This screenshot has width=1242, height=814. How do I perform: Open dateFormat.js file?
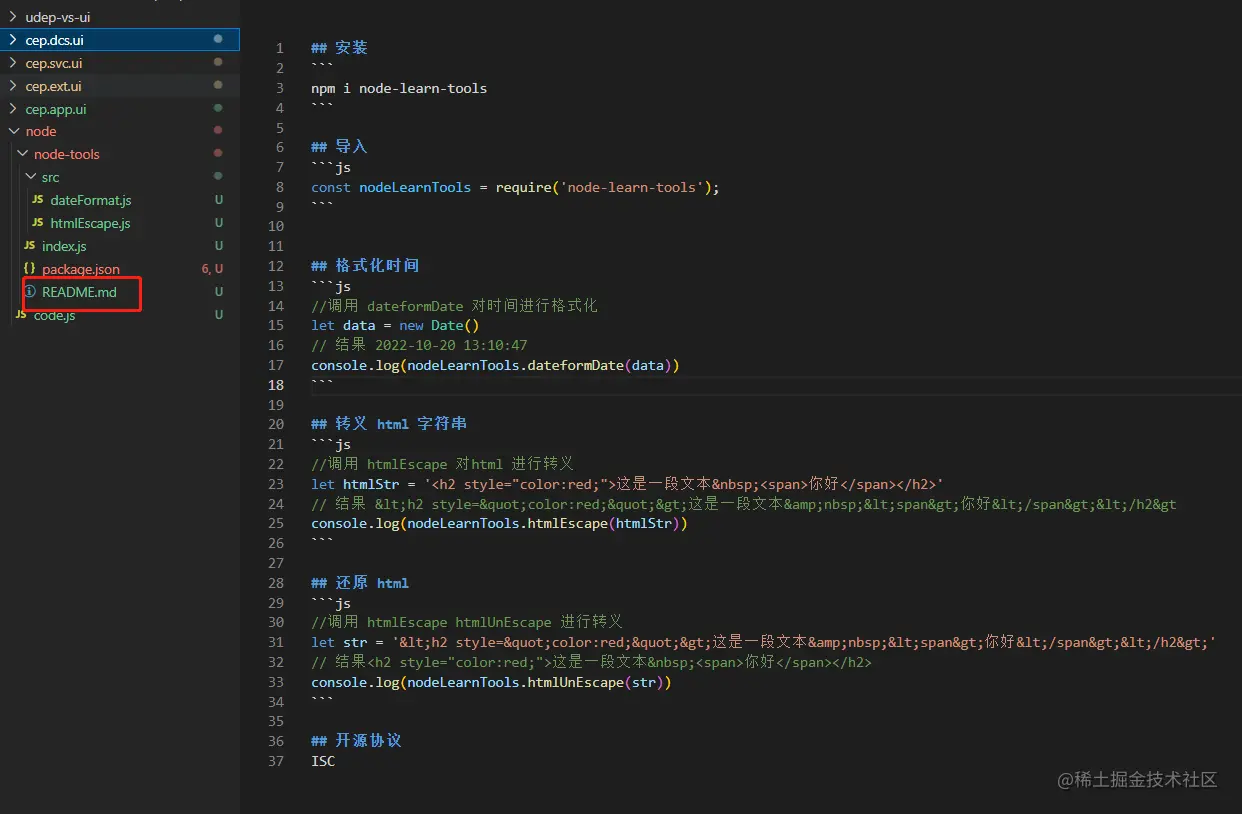[x=91, y=200]
